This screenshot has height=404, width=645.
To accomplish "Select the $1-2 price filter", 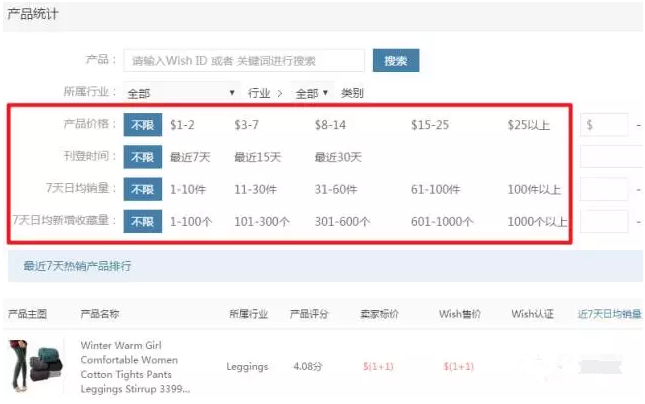I will pyautogui.click(x=182, y=125).
